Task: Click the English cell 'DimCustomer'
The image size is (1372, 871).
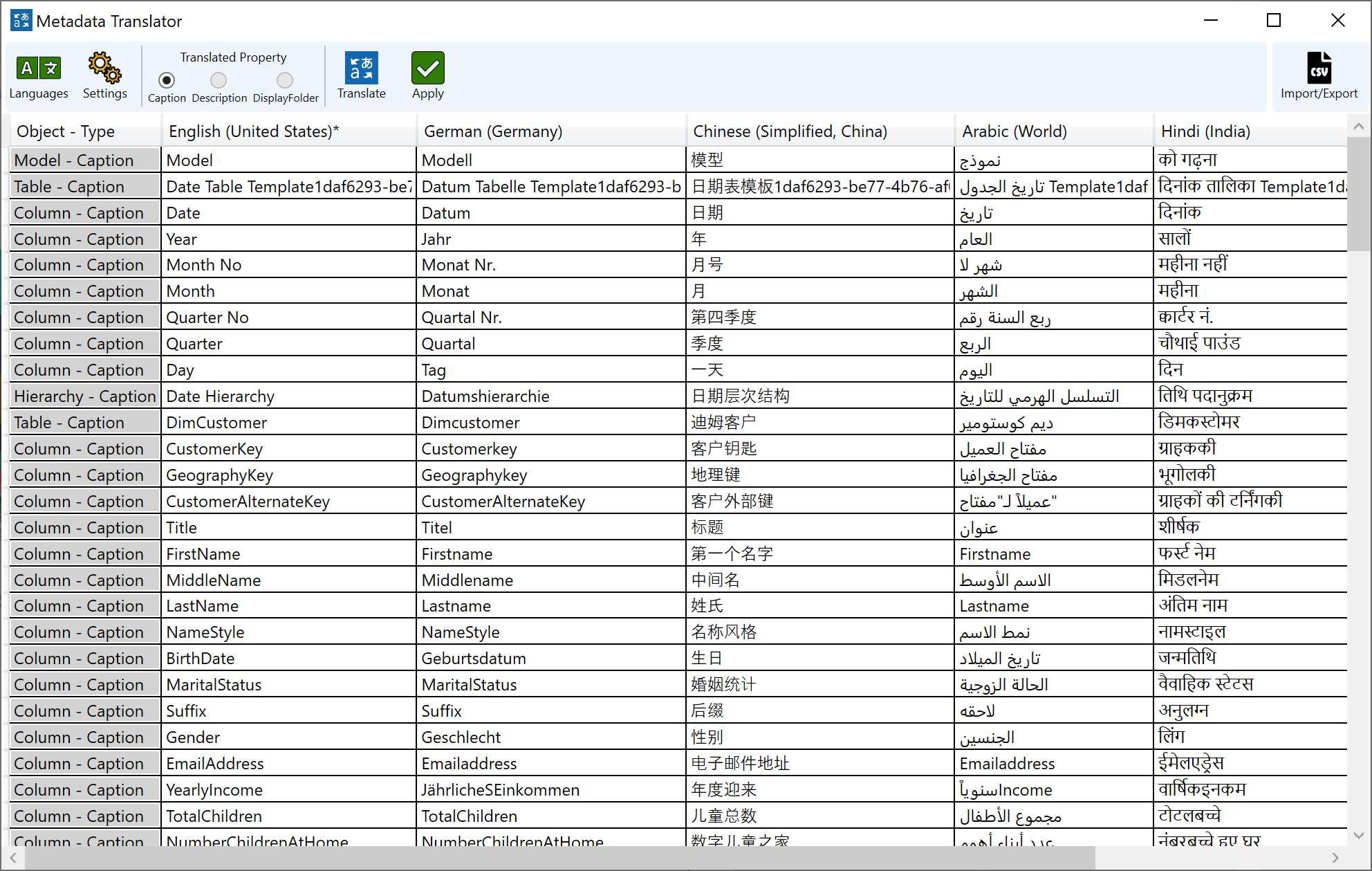Action: tap(289, 422)
